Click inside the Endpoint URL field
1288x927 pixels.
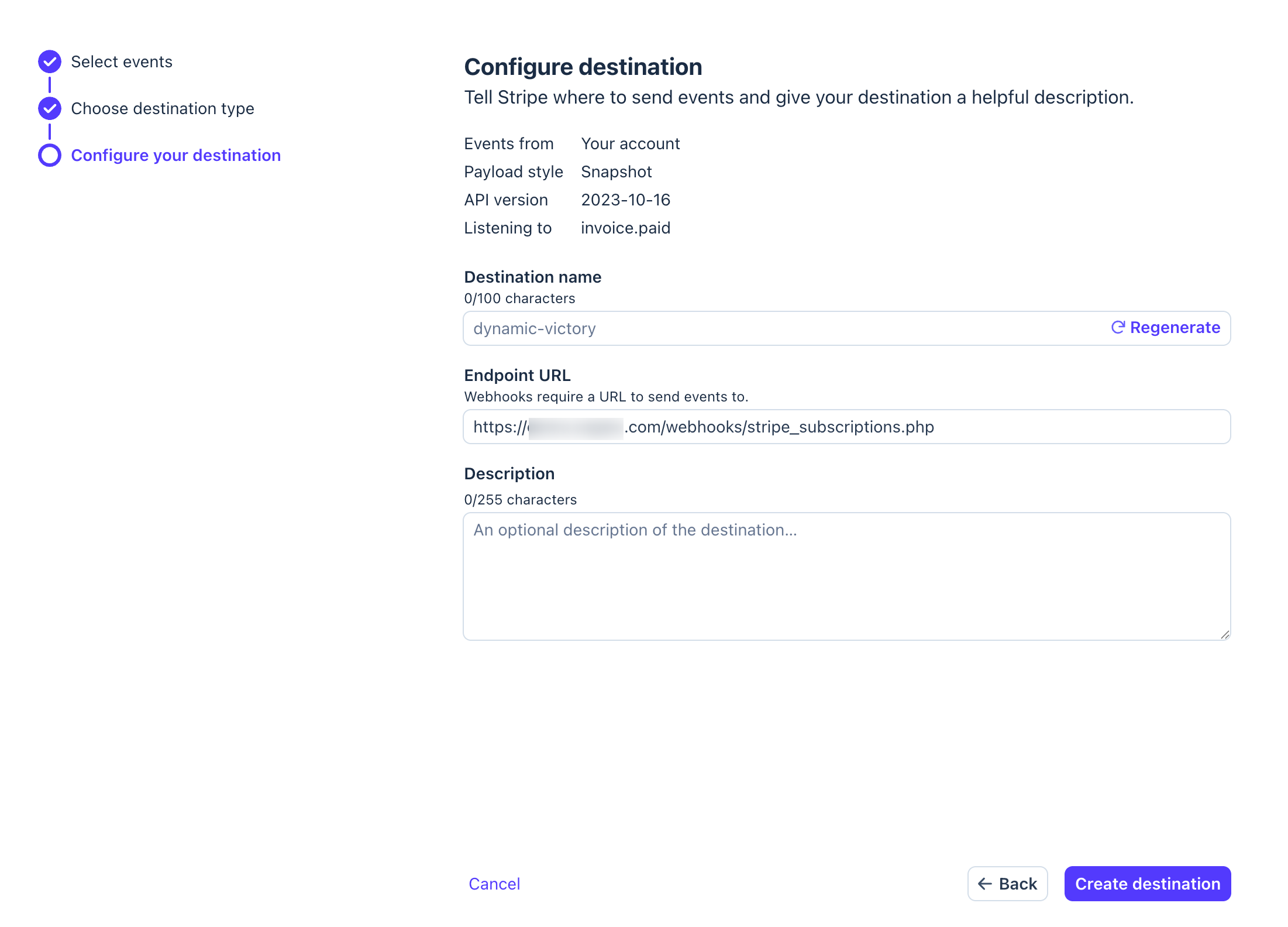coord(847,427)
